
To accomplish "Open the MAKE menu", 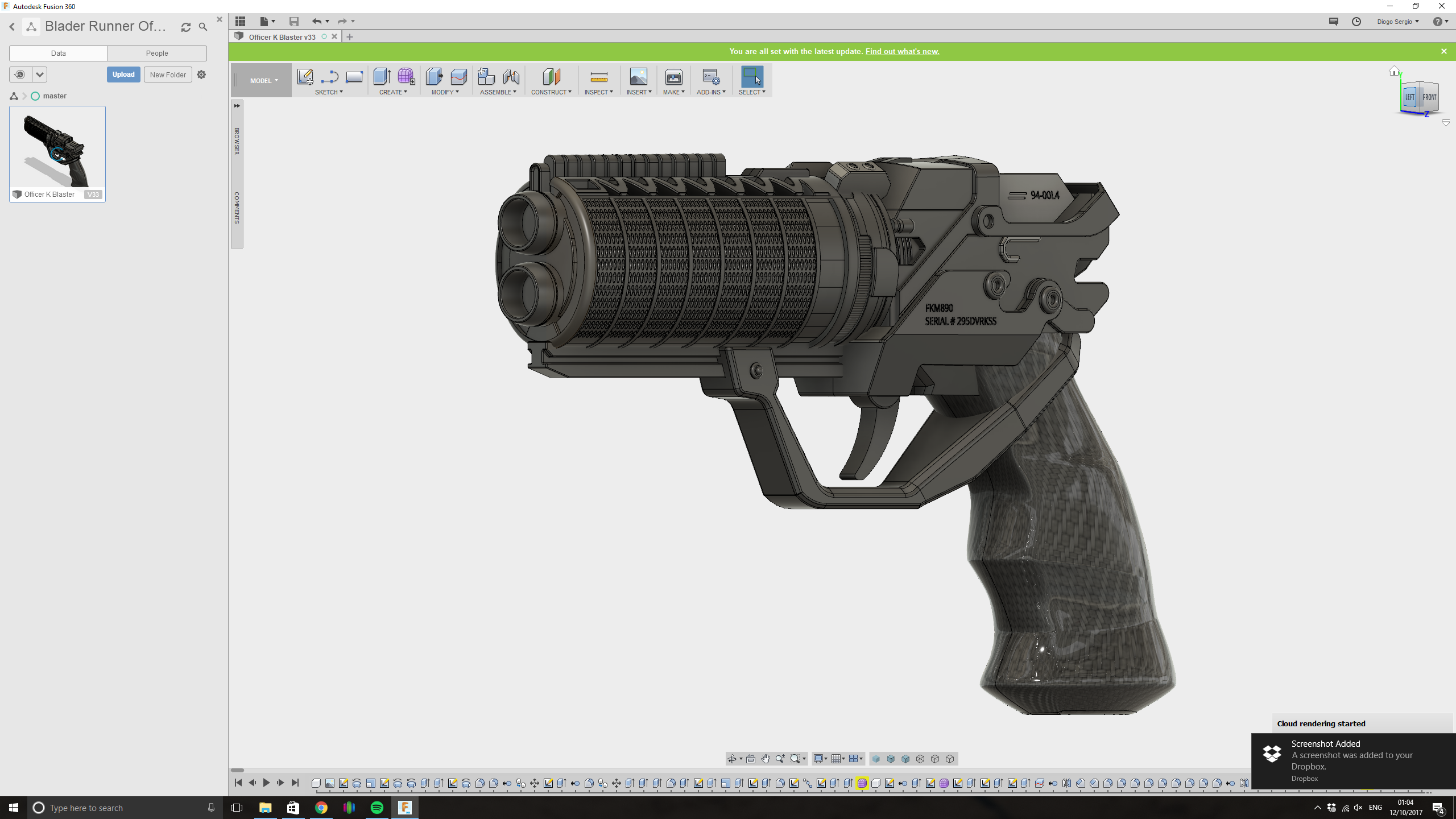I will pyautogui.click(x=673, y=92).
